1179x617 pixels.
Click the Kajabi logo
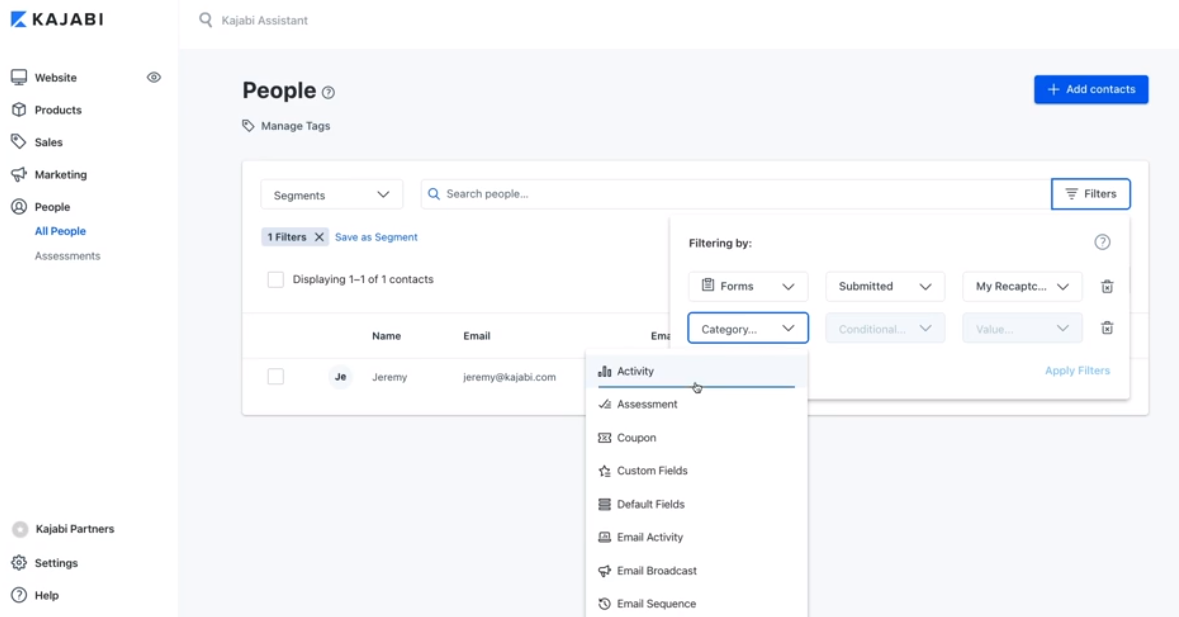pyautogui.click(x=57, y=20)
